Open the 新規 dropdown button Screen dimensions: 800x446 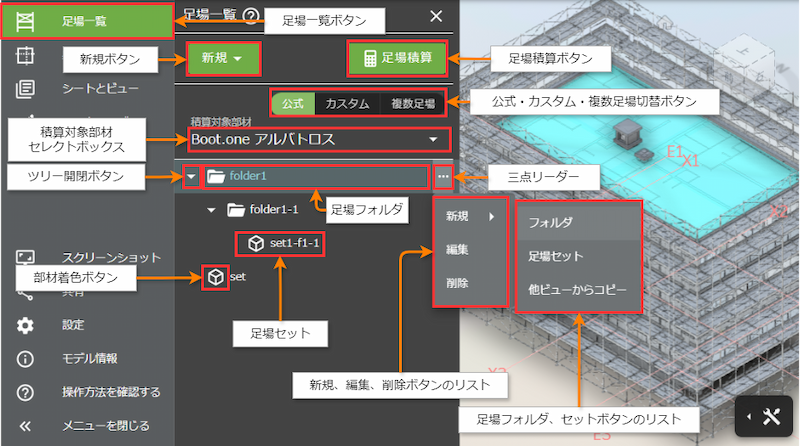click(223, 58)
